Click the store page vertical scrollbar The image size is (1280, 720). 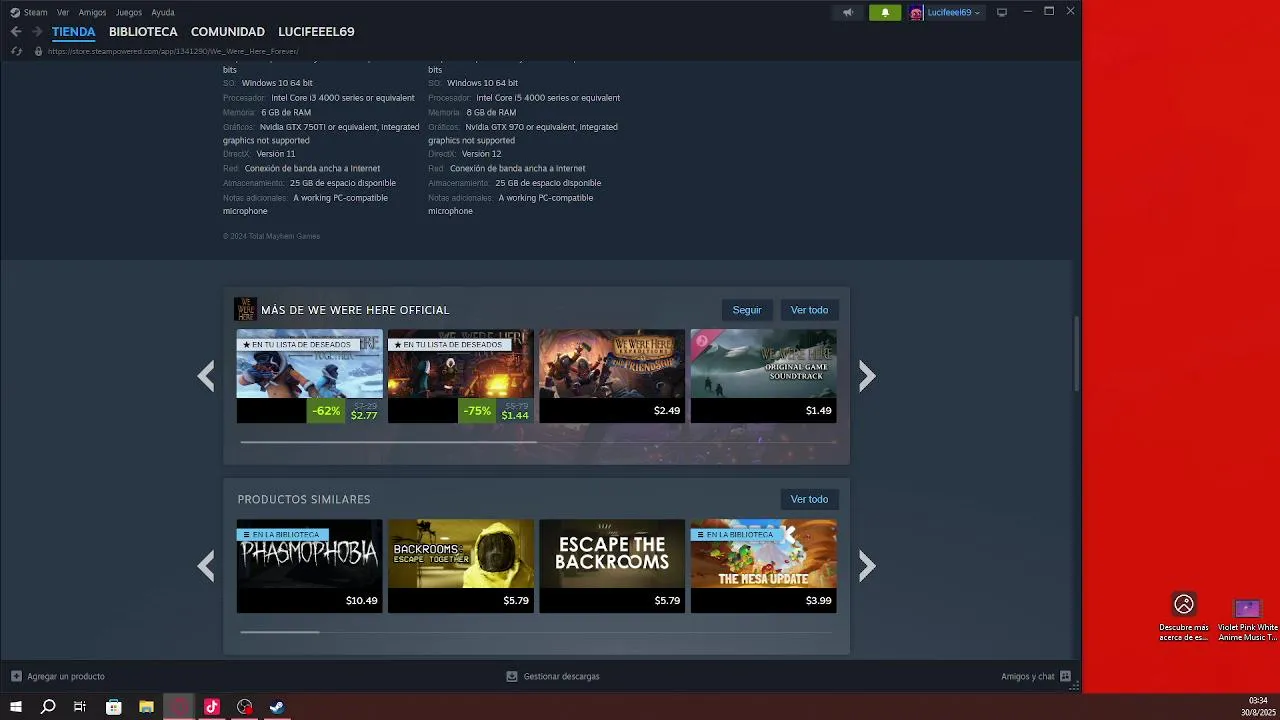tap(1076, 355)
